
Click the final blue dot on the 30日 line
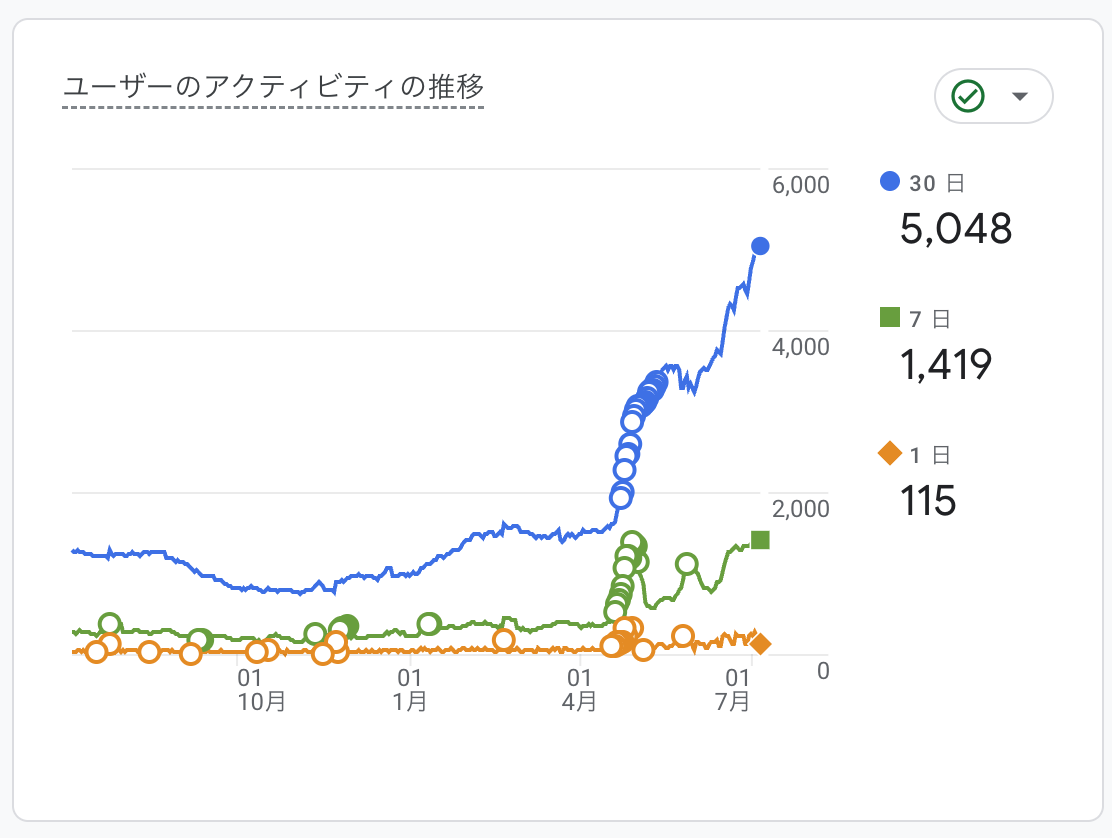760,245
